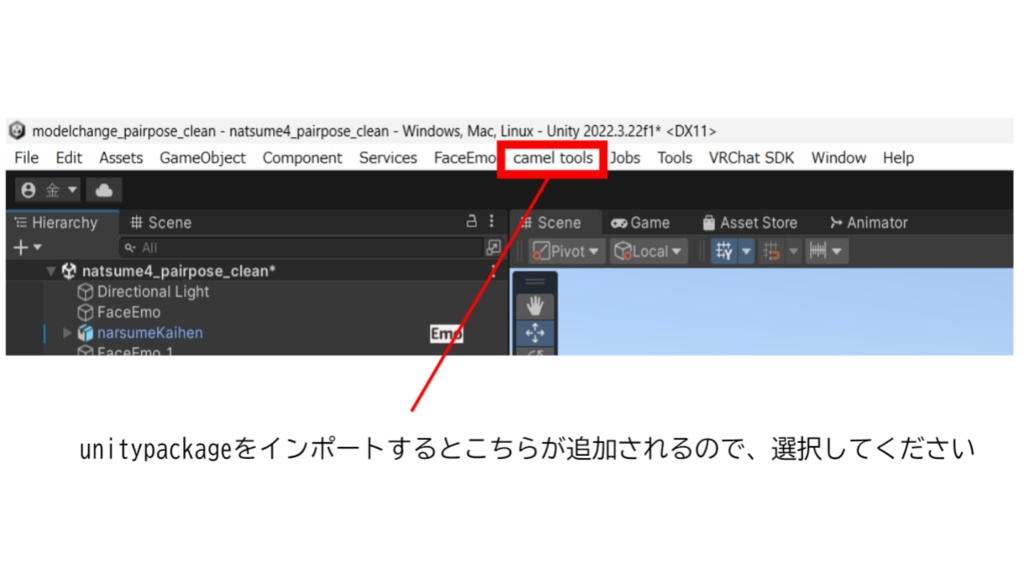Click the tools overlay drag handle

[535, 281]
